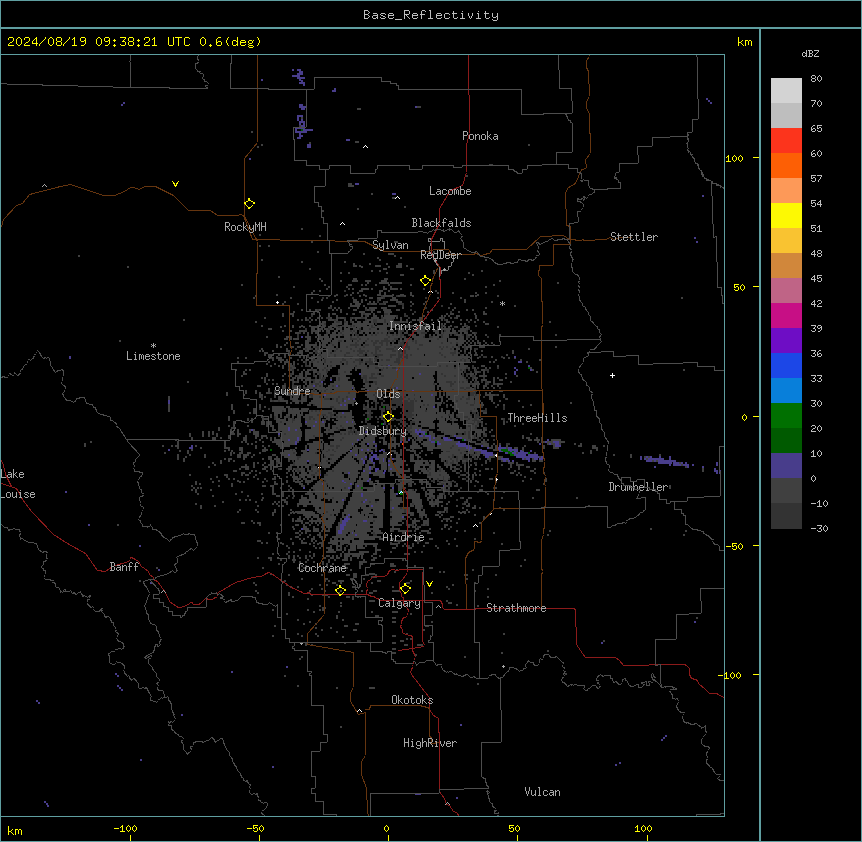Click the pink 42-45 dBZ swatch
The width and height of the screenshot is (862, 842).
tap(786, 291)
